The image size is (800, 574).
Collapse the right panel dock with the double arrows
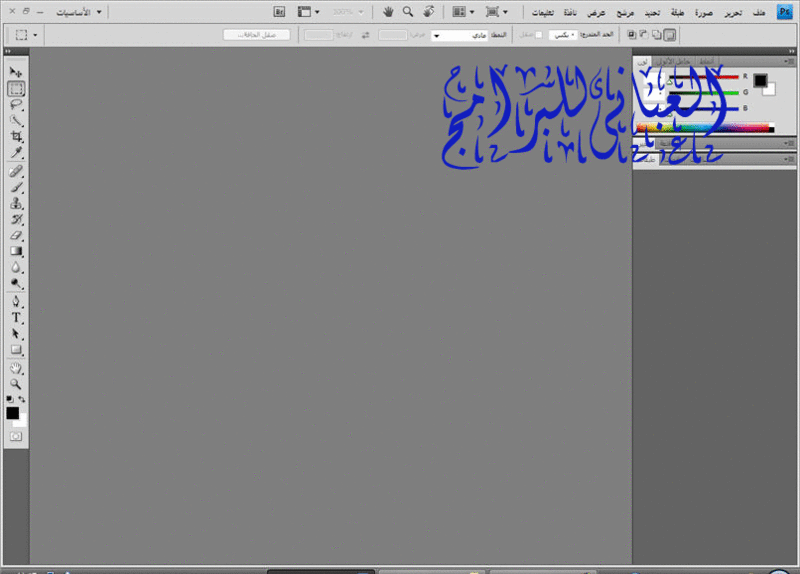(x=791, y=51)
